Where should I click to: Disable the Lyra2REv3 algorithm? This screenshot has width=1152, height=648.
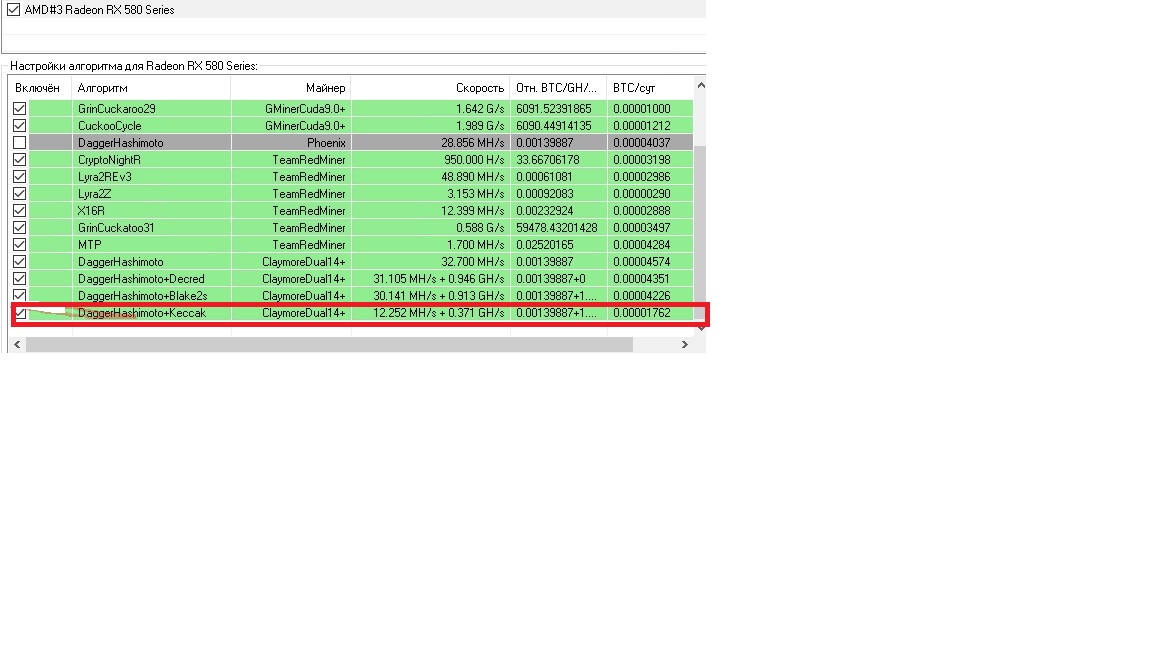[x=18, y=176]
